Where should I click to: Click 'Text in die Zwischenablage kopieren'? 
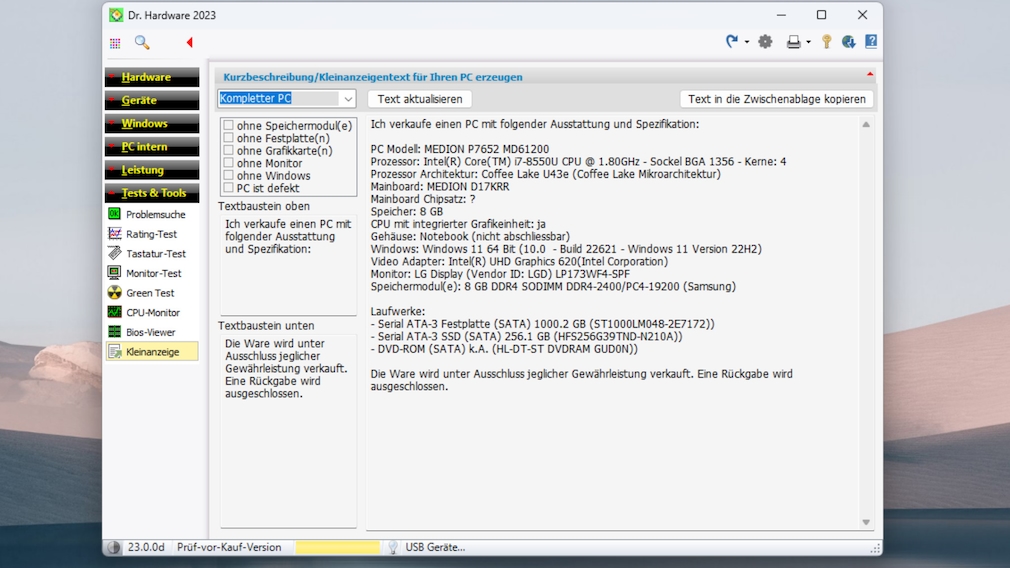tap(776, 99)
